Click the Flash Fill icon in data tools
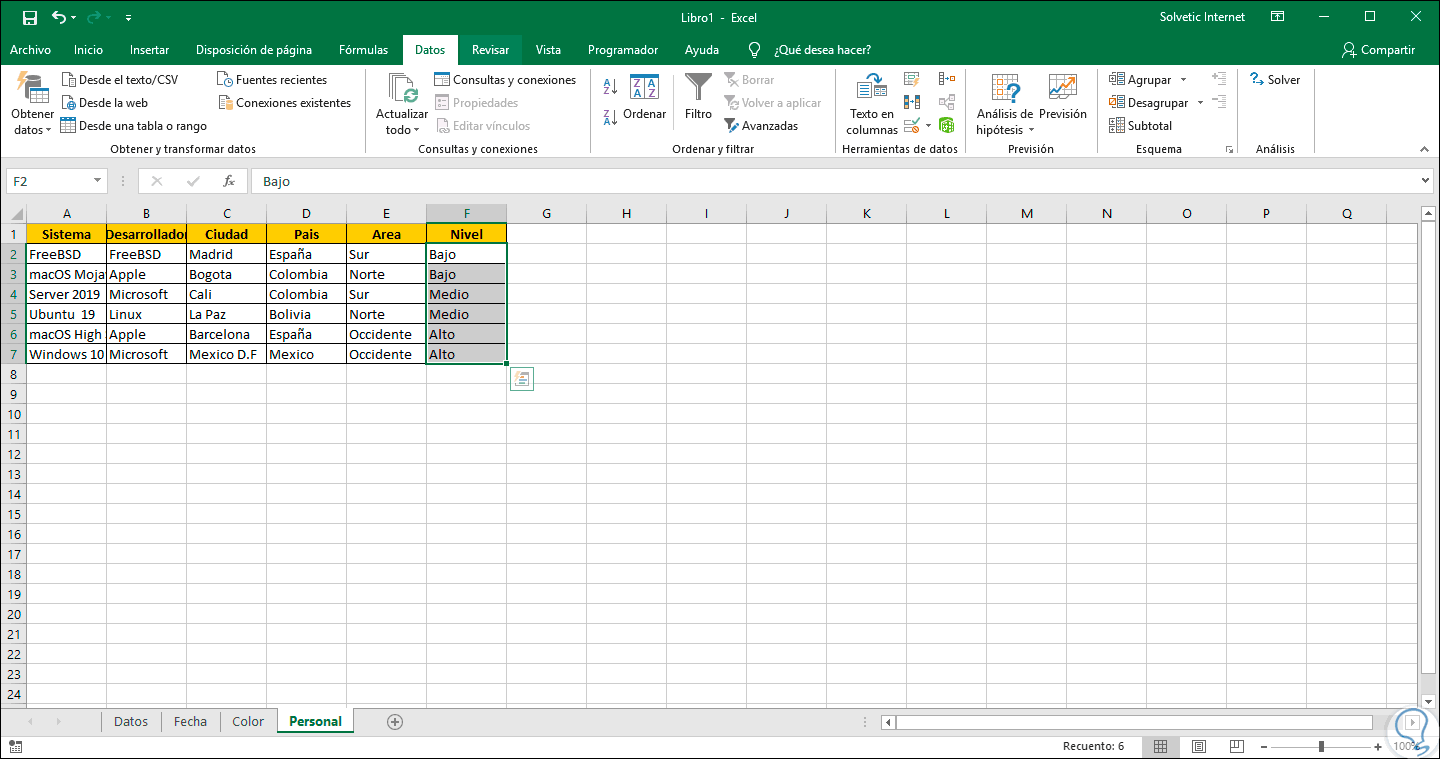This screenshot has height=759, width=1440. (911, 79)
